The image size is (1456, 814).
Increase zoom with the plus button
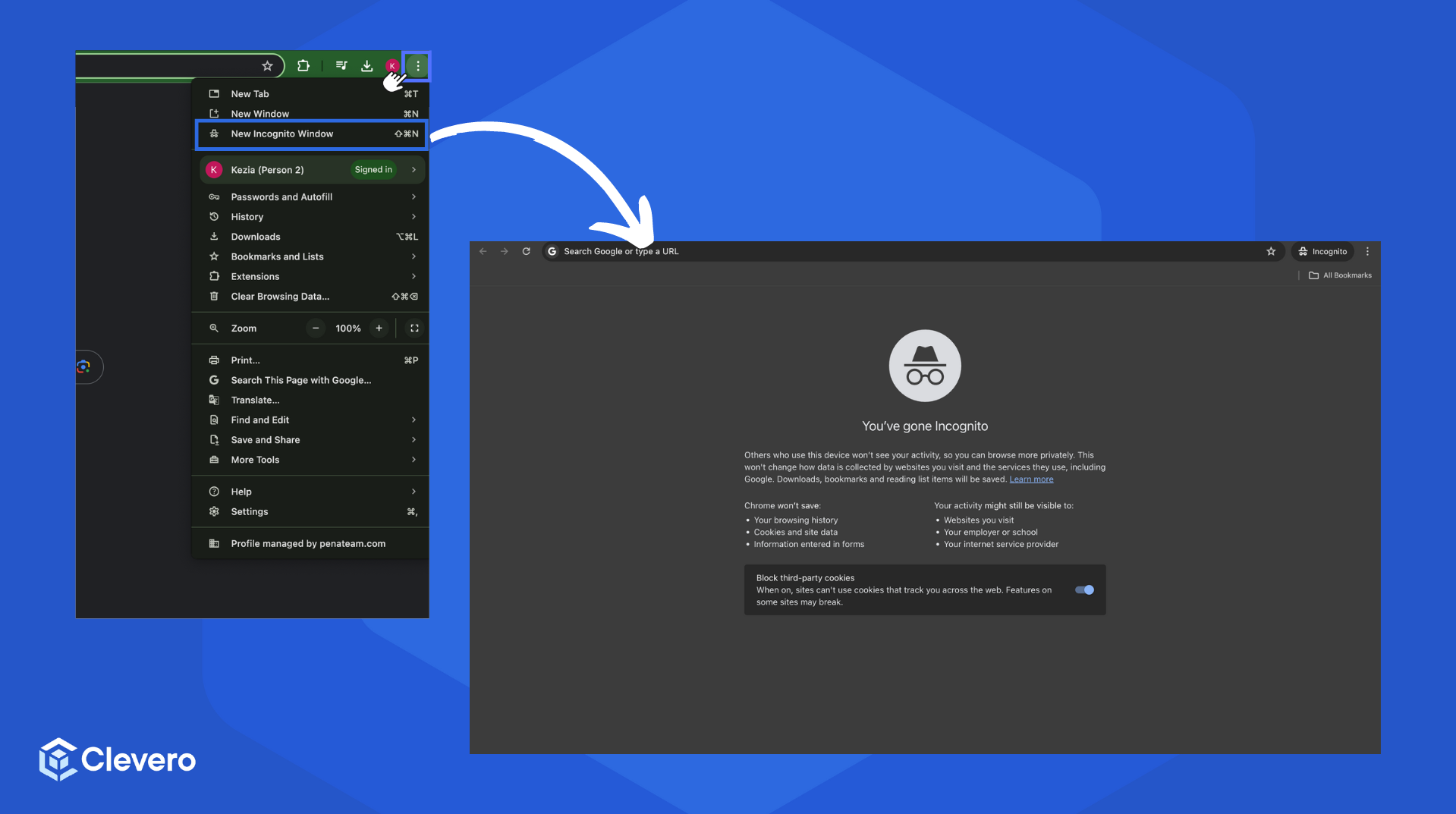[x=379, y=328]
